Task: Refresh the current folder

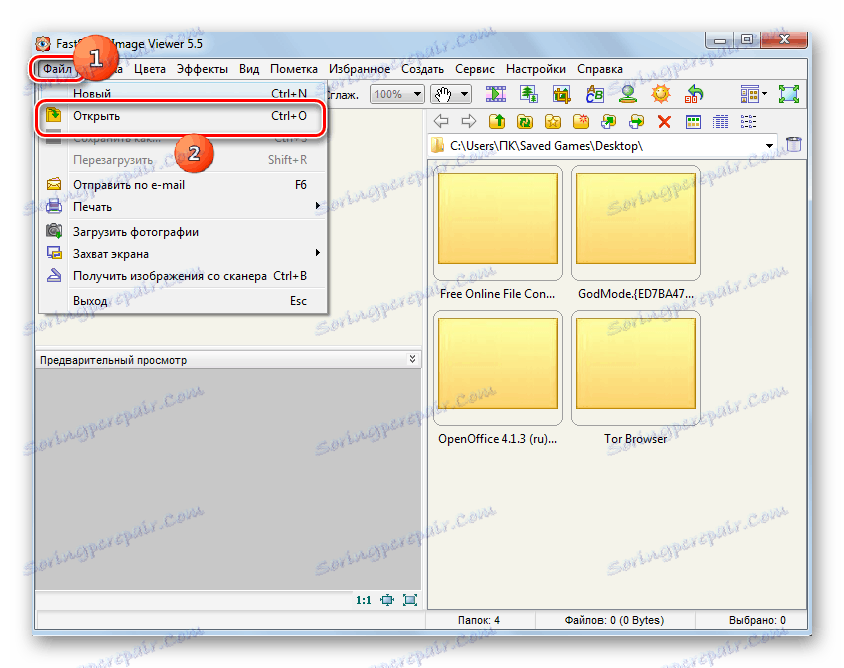Action: pyautogui.click(x=525, y=121)
